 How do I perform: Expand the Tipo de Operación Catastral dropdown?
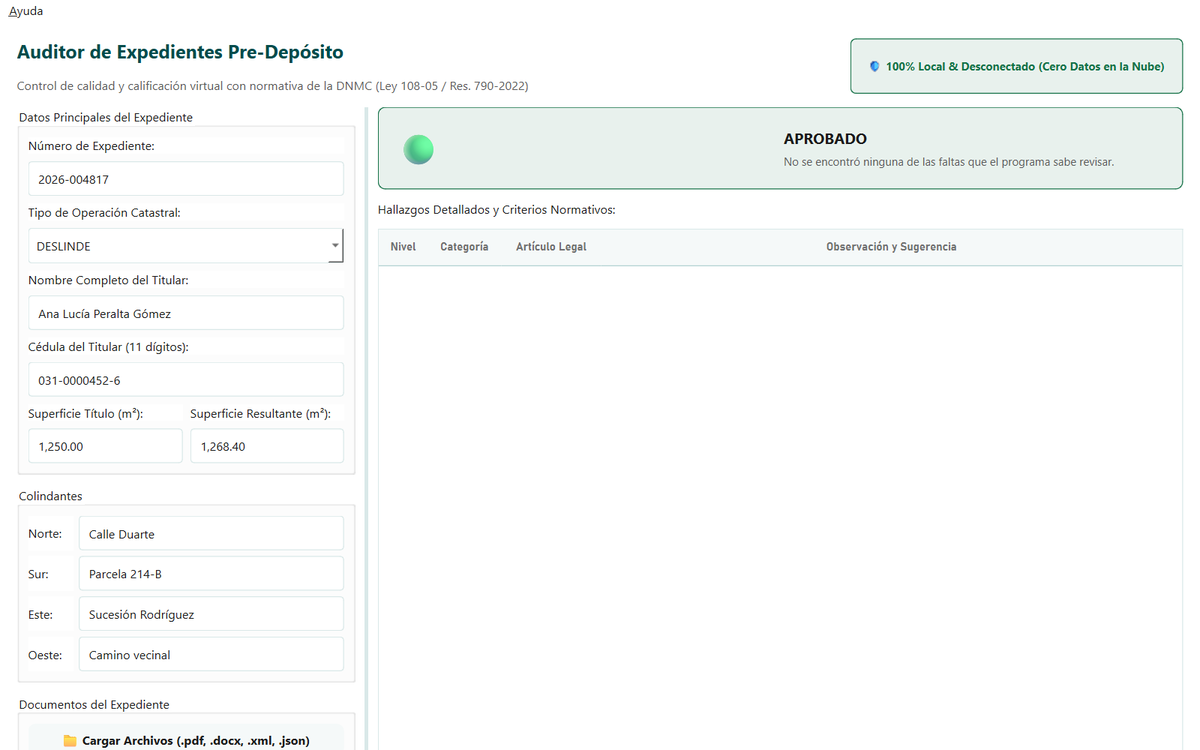tap(186, 246)
